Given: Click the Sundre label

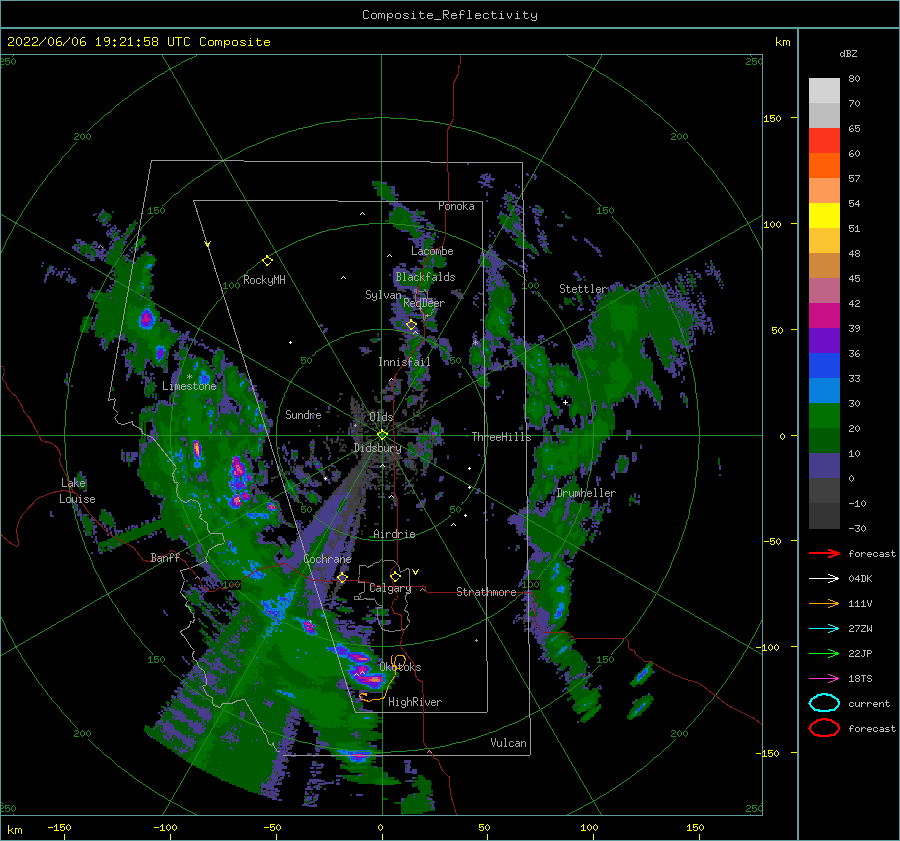Looking at the screenshot, I should (x=303, y=414).
